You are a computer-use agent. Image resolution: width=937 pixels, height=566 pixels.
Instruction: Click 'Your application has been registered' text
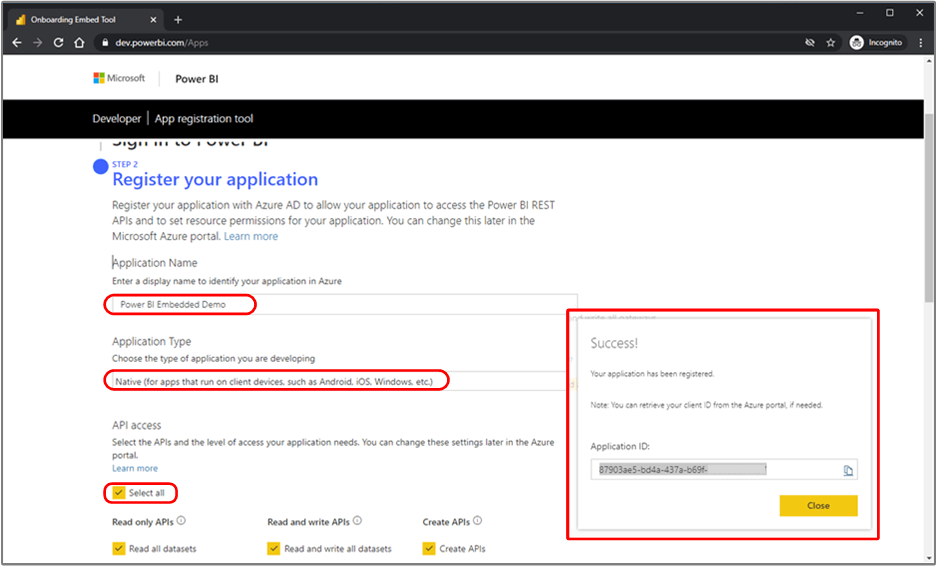click(x=652, y=374)
